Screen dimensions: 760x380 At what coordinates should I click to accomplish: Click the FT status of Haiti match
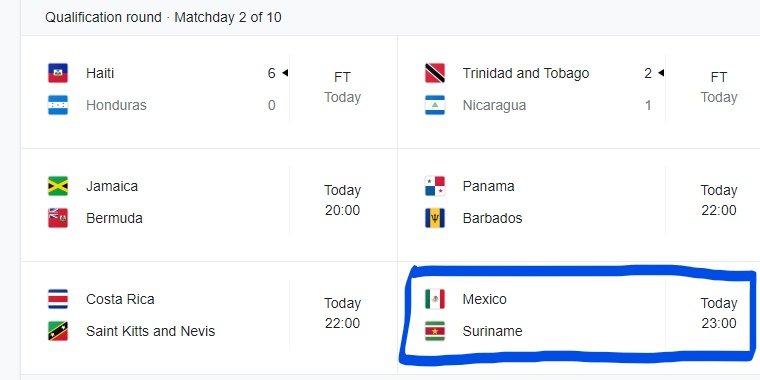(342, 77)
